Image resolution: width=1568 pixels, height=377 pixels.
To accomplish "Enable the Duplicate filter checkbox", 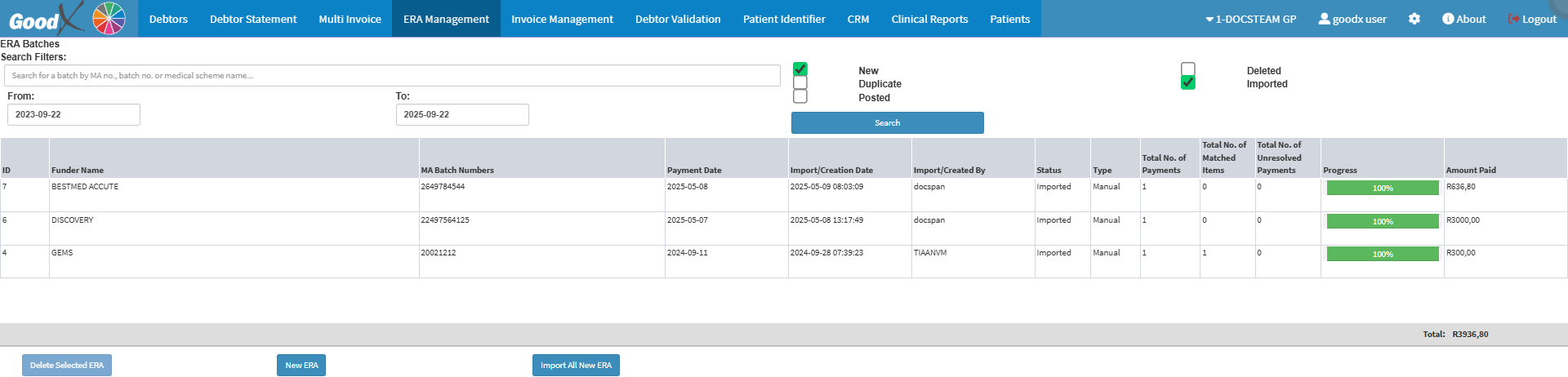I will click(x=800, y=83).
